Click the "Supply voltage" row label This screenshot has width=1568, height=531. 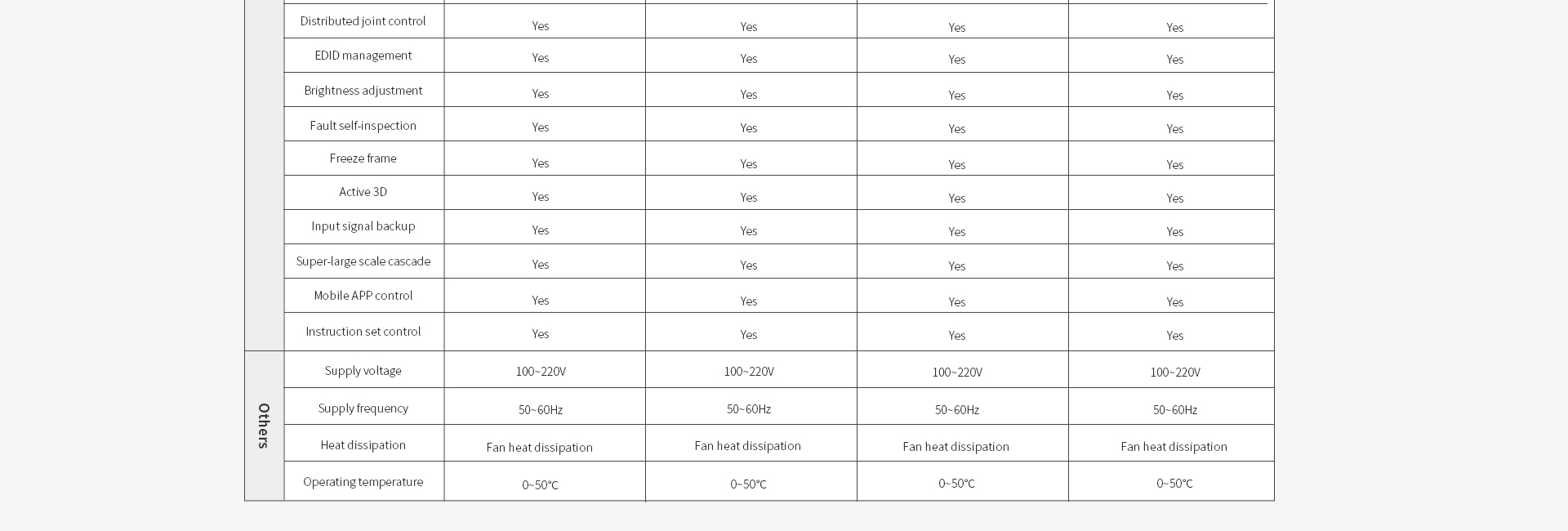point(363,371)
